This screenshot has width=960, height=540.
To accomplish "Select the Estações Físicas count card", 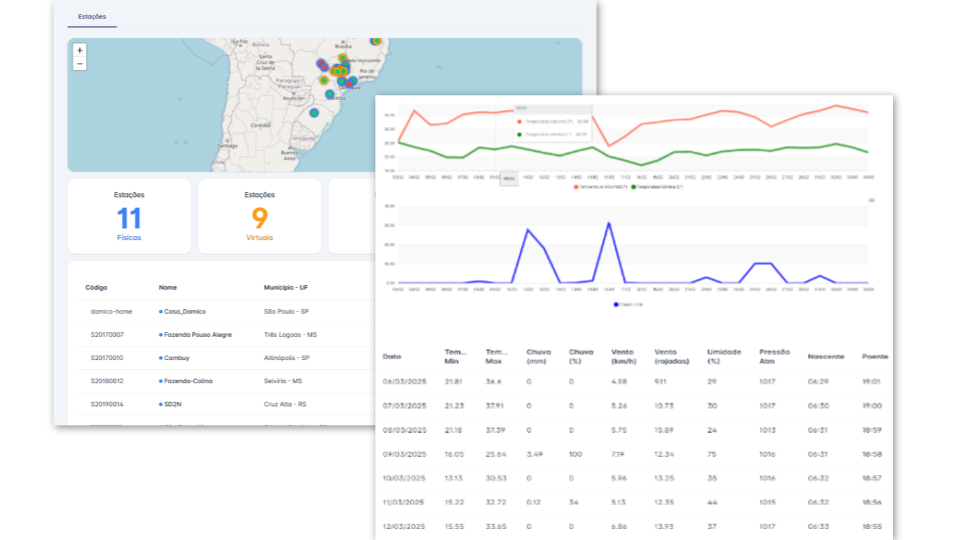I will pos(129,216).
